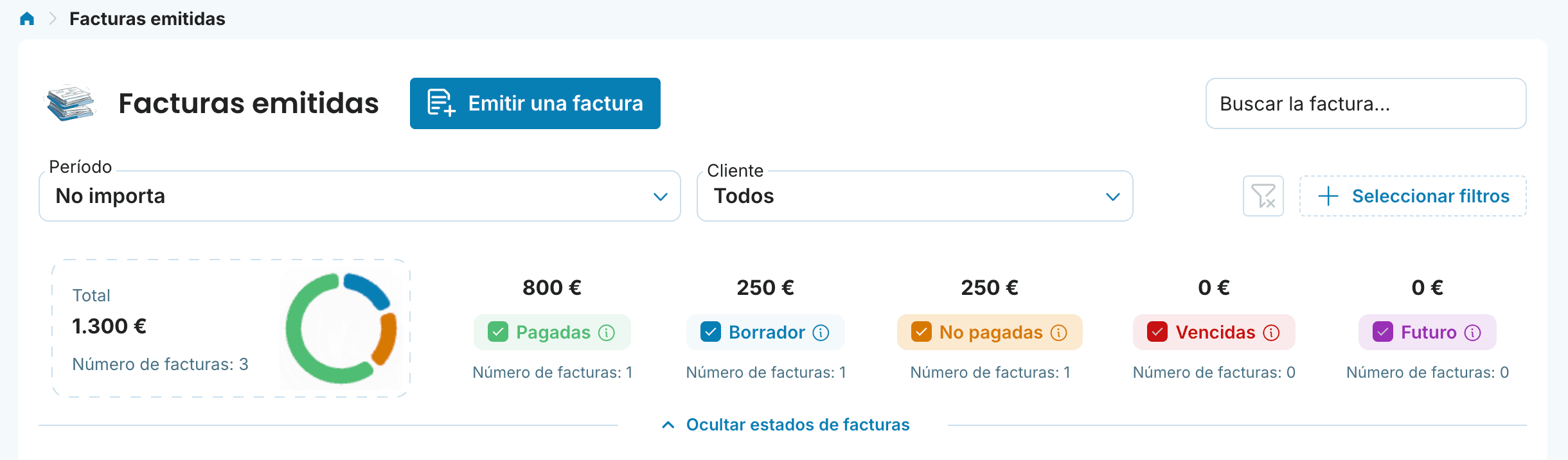This screenshot has height=460, width=1568.
Task: Click the donut chart of invoice totals
Action: tap(341, 328)
